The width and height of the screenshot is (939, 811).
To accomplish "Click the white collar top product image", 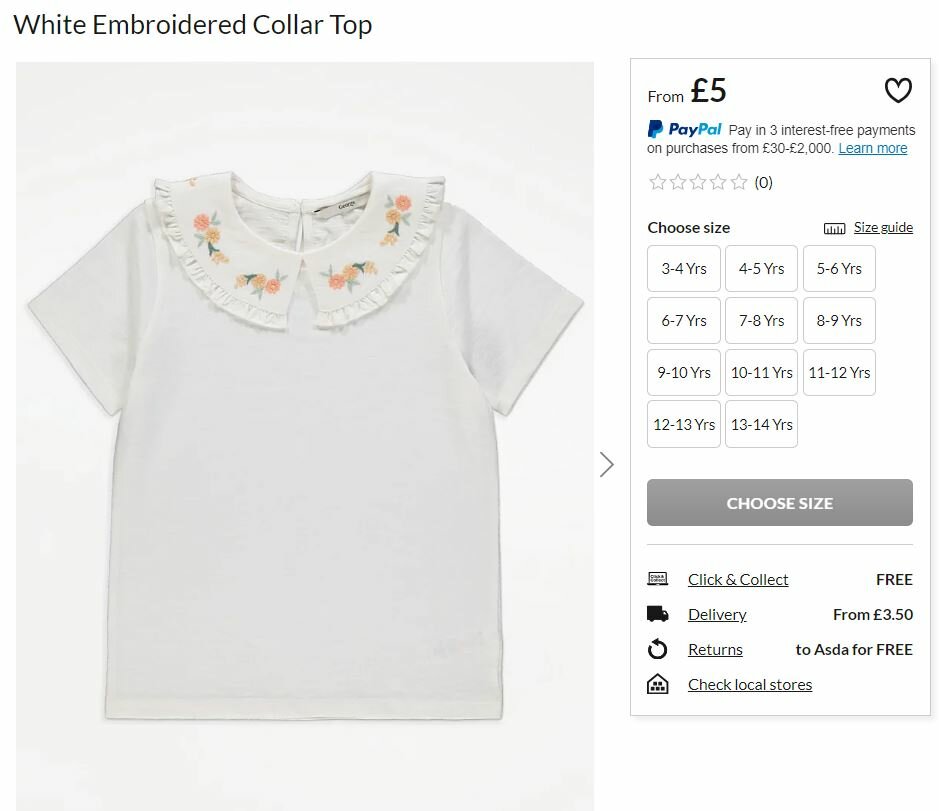I will (x=304, y=440).
